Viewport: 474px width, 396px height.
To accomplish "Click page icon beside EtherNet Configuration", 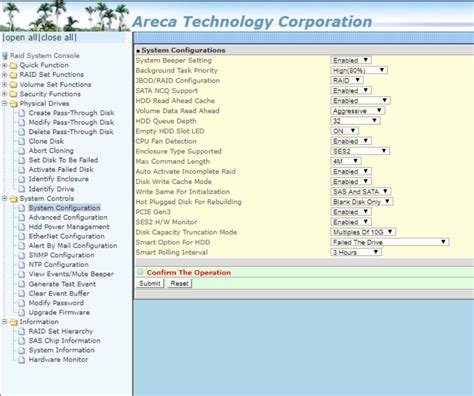I will pos(22,236).
